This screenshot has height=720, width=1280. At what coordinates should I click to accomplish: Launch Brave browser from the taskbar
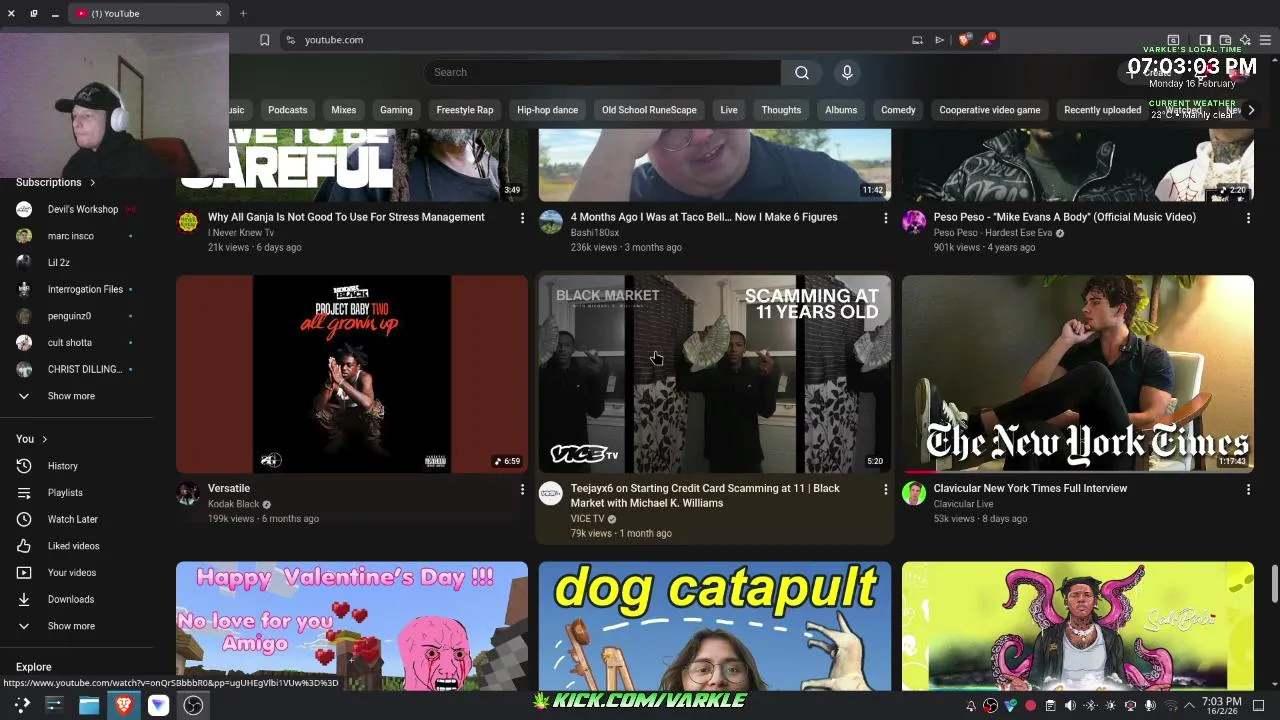click(x=124, y=705)
